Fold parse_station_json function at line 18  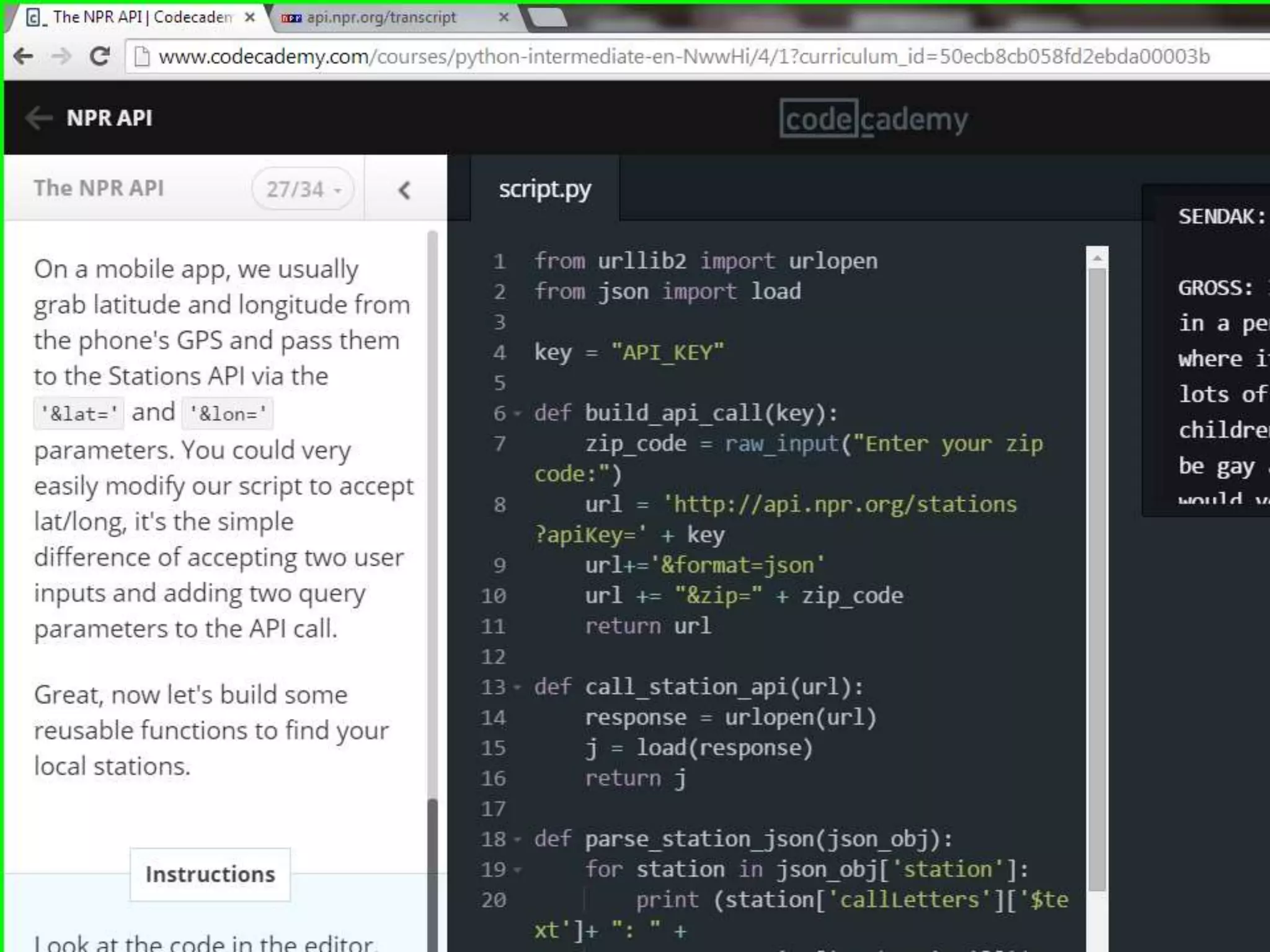tap(517, 839)
